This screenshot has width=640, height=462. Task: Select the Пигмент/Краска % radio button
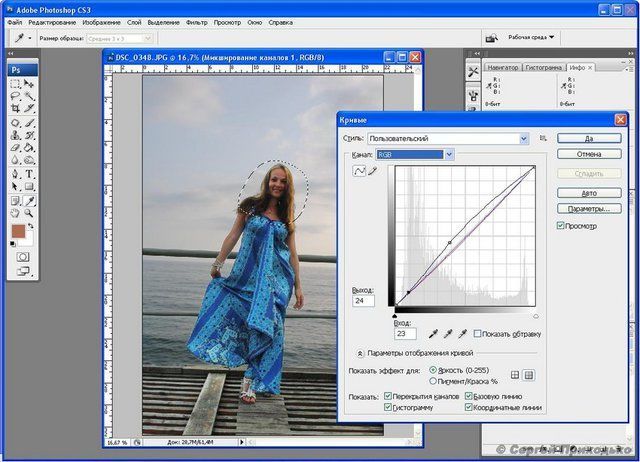pyautogui.click(x=432, y=381)
